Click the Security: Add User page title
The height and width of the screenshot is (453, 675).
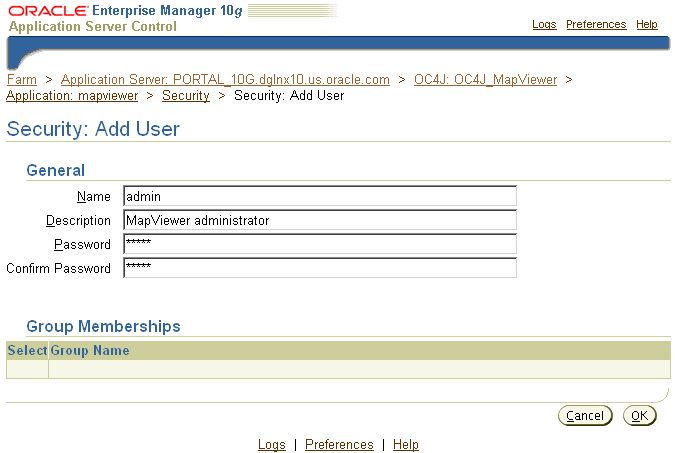(x=93, y=129)
